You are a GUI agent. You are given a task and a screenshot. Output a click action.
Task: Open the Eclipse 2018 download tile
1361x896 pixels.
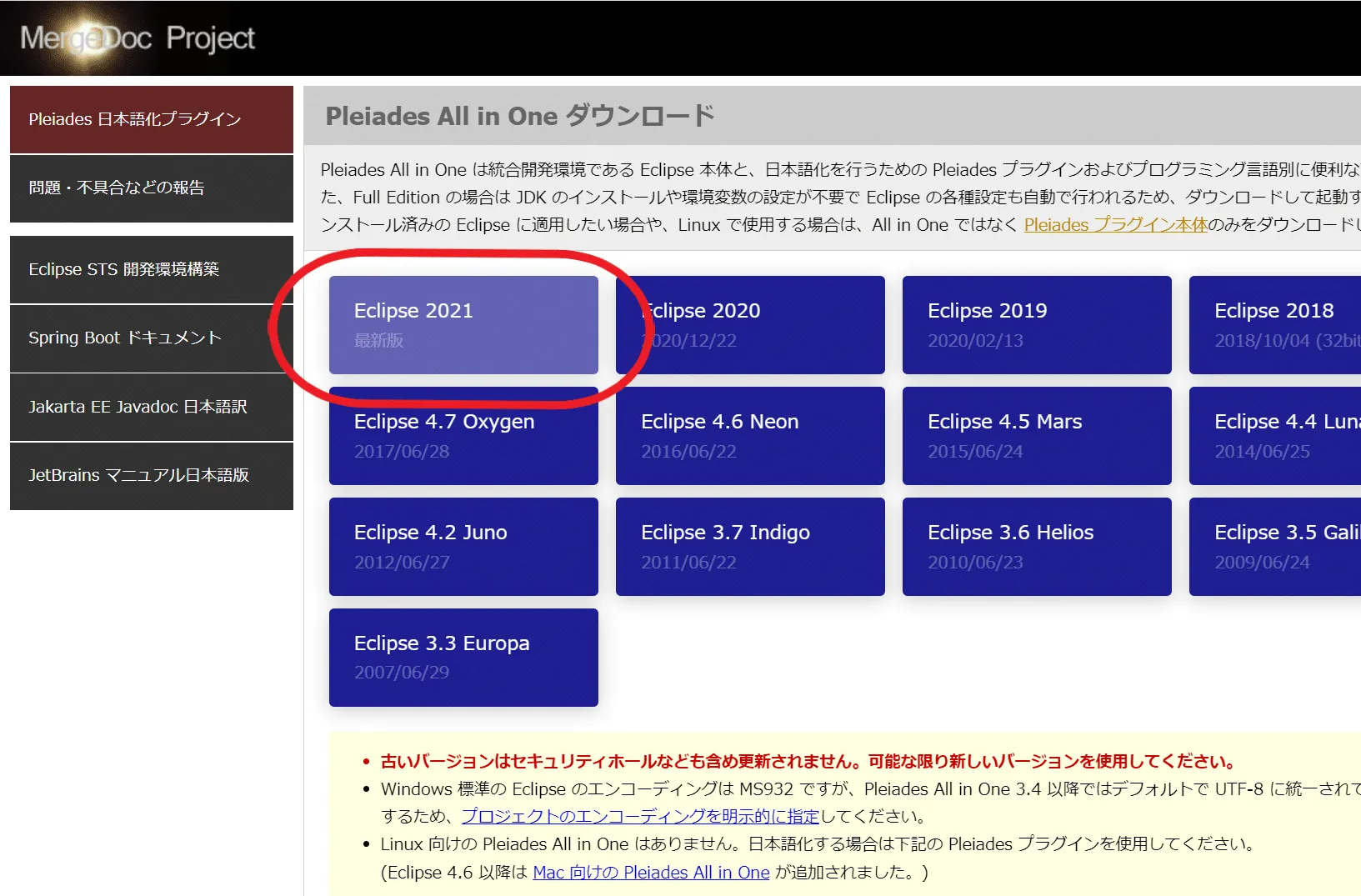pos(1275,325)
